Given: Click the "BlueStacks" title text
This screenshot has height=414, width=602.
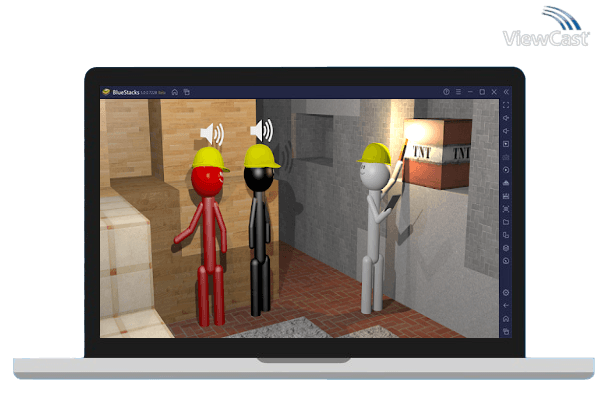Looking at the screenshot, I should click(126, 92).
